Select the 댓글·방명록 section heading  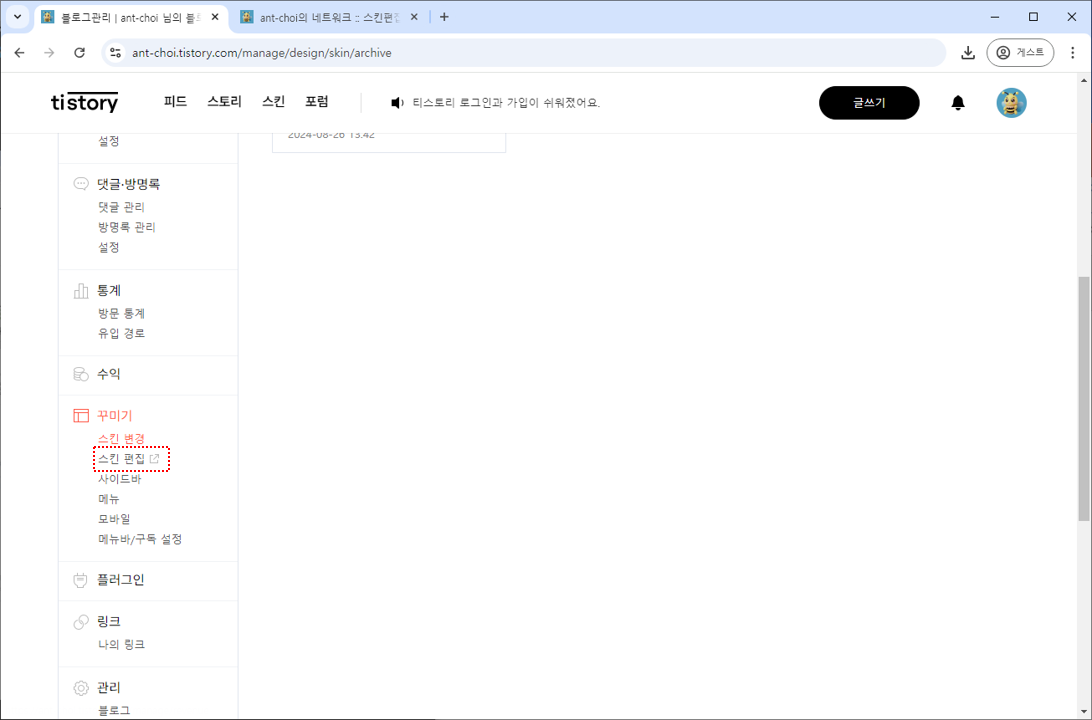coord(128,184)
